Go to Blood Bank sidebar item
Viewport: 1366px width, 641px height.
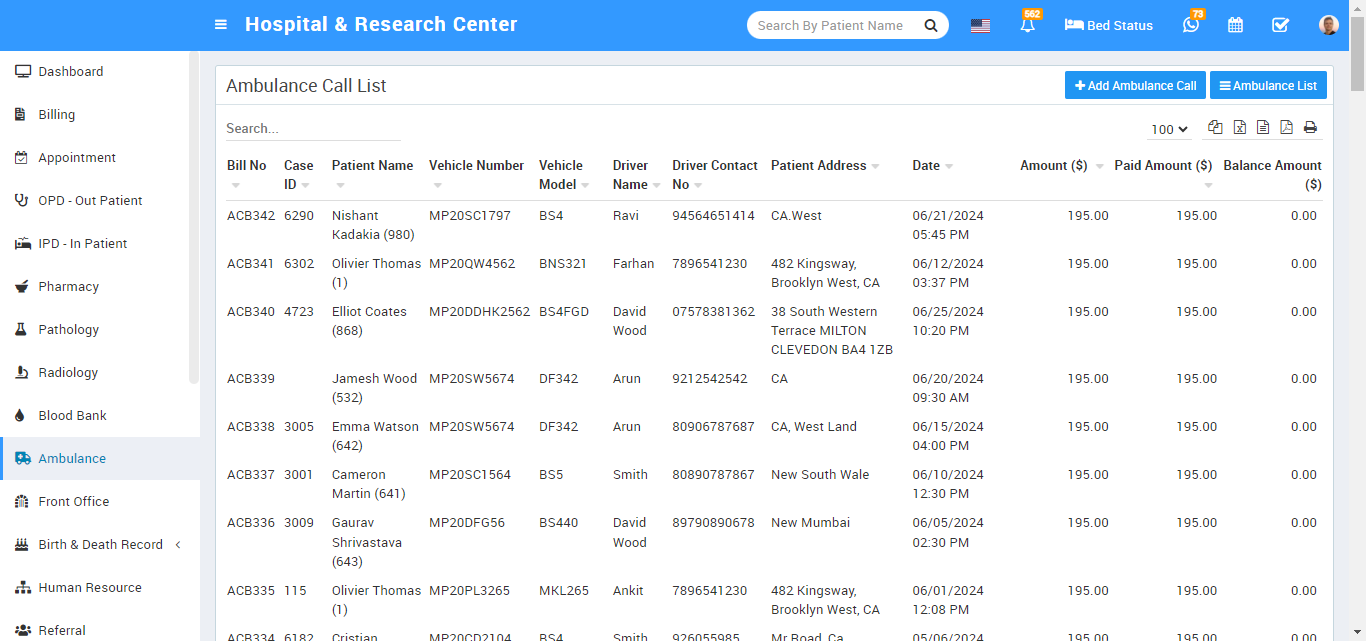coord(72,416)
